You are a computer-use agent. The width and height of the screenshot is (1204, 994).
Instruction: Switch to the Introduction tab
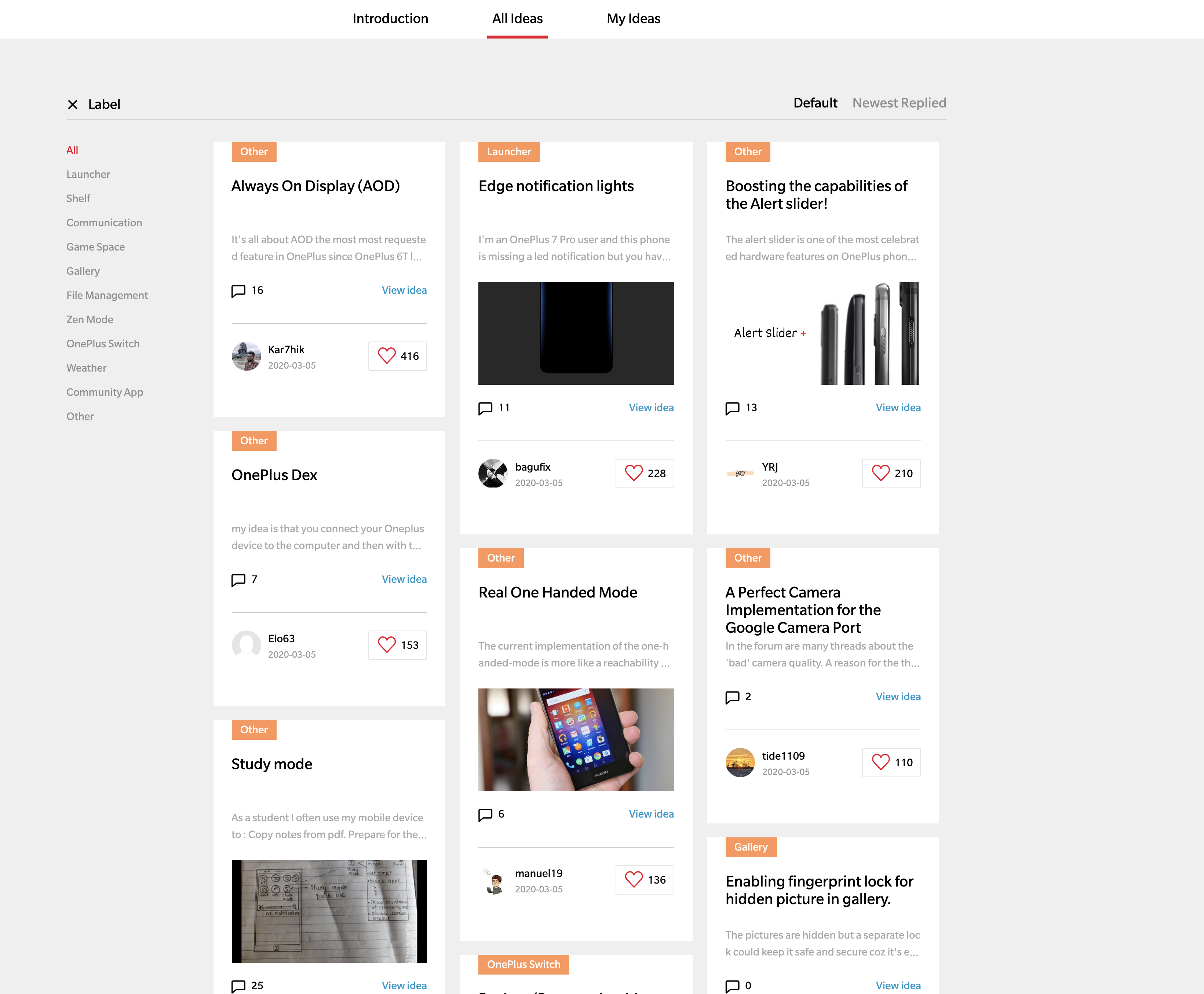click(x=390, y=19)
